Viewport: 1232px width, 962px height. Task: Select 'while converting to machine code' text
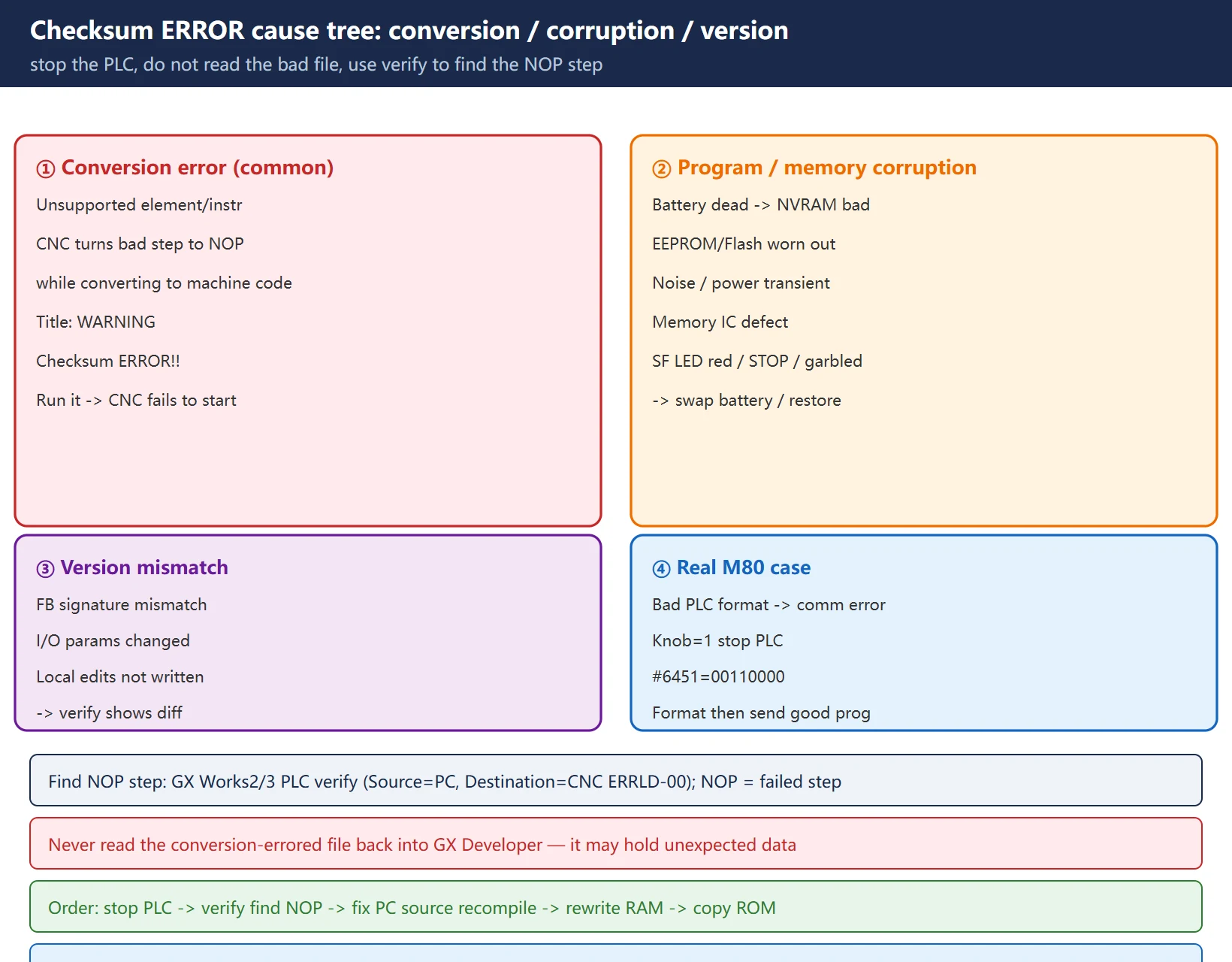[164, 283]
